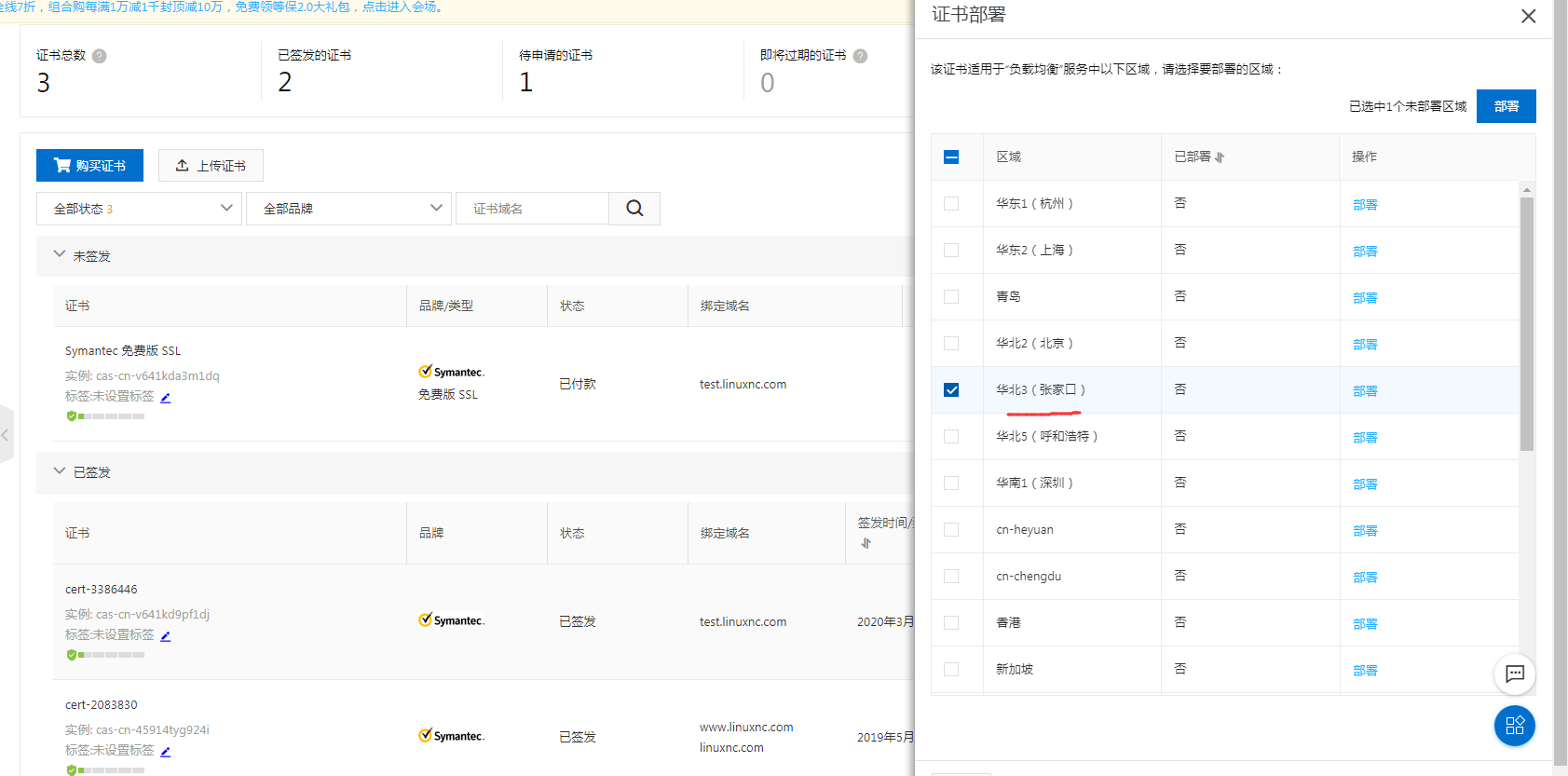Click 部署 link for 华东2（上海）
The image size is (1568, 776).
(x=1365, y=252)
